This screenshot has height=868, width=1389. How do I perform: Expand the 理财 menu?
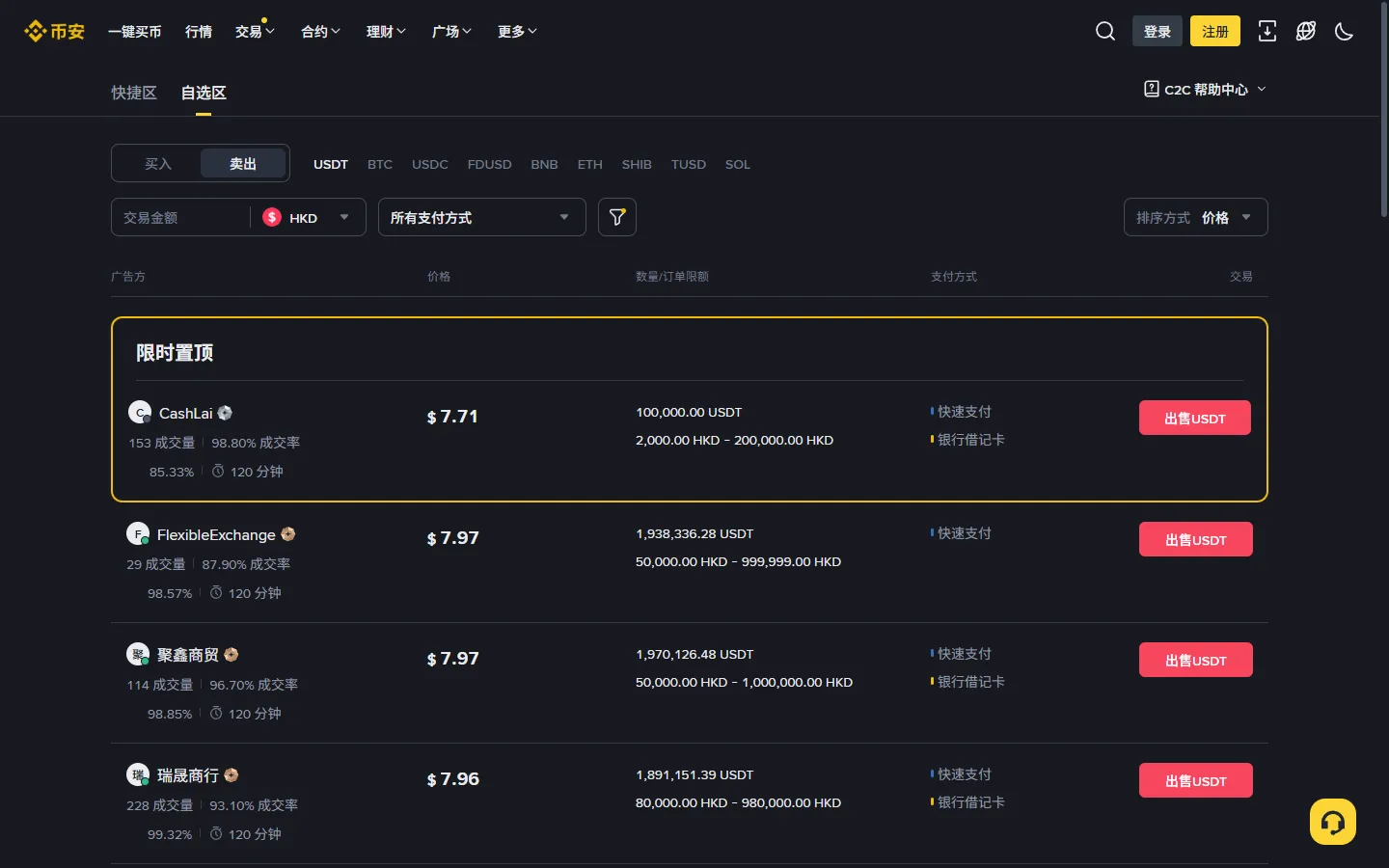pos(386,32)
